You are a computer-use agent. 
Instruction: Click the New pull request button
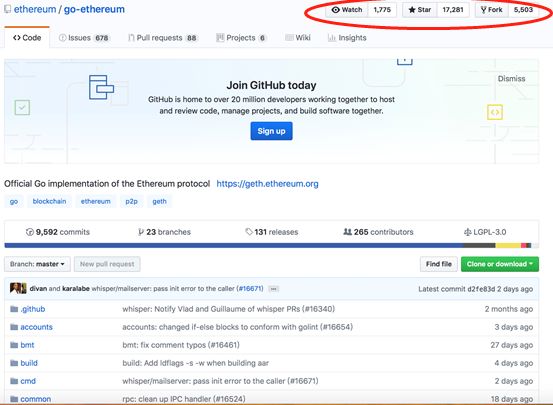click(107, 264)
